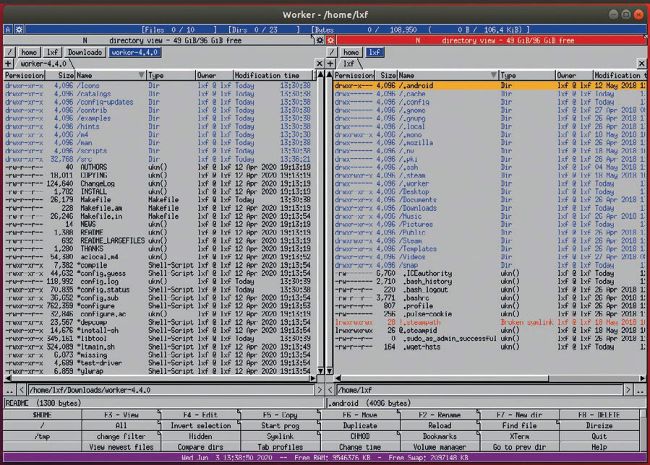Close the worker-4.4.0 tab with X
Screen dimensions: 650x465
320,64
